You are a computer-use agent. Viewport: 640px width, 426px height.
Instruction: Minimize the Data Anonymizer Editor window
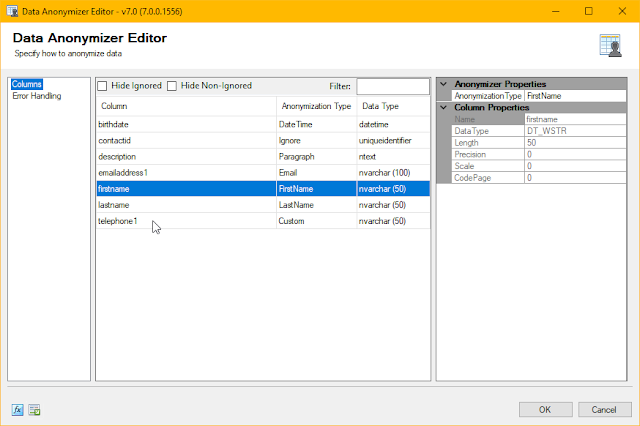click(556, 11)
